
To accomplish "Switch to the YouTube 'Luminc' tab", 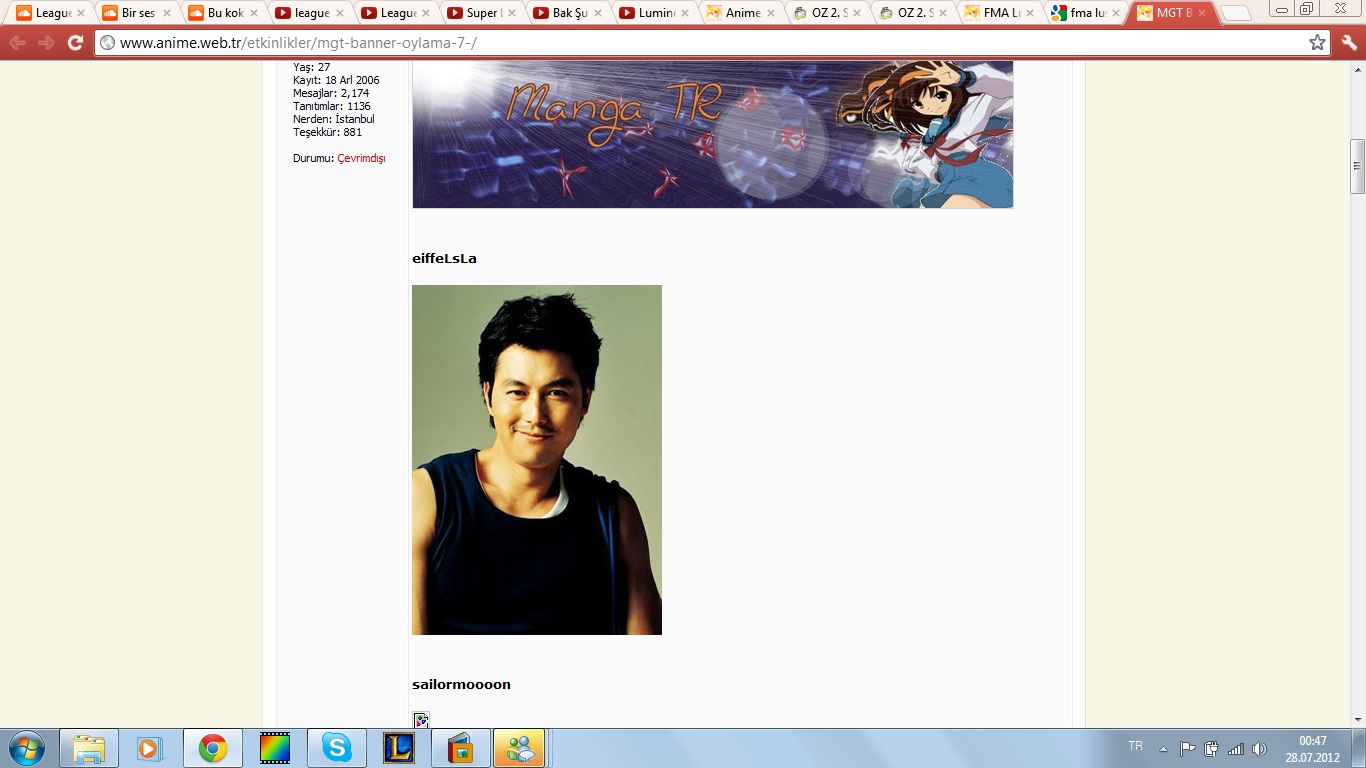I will click(x=655, y=13).
